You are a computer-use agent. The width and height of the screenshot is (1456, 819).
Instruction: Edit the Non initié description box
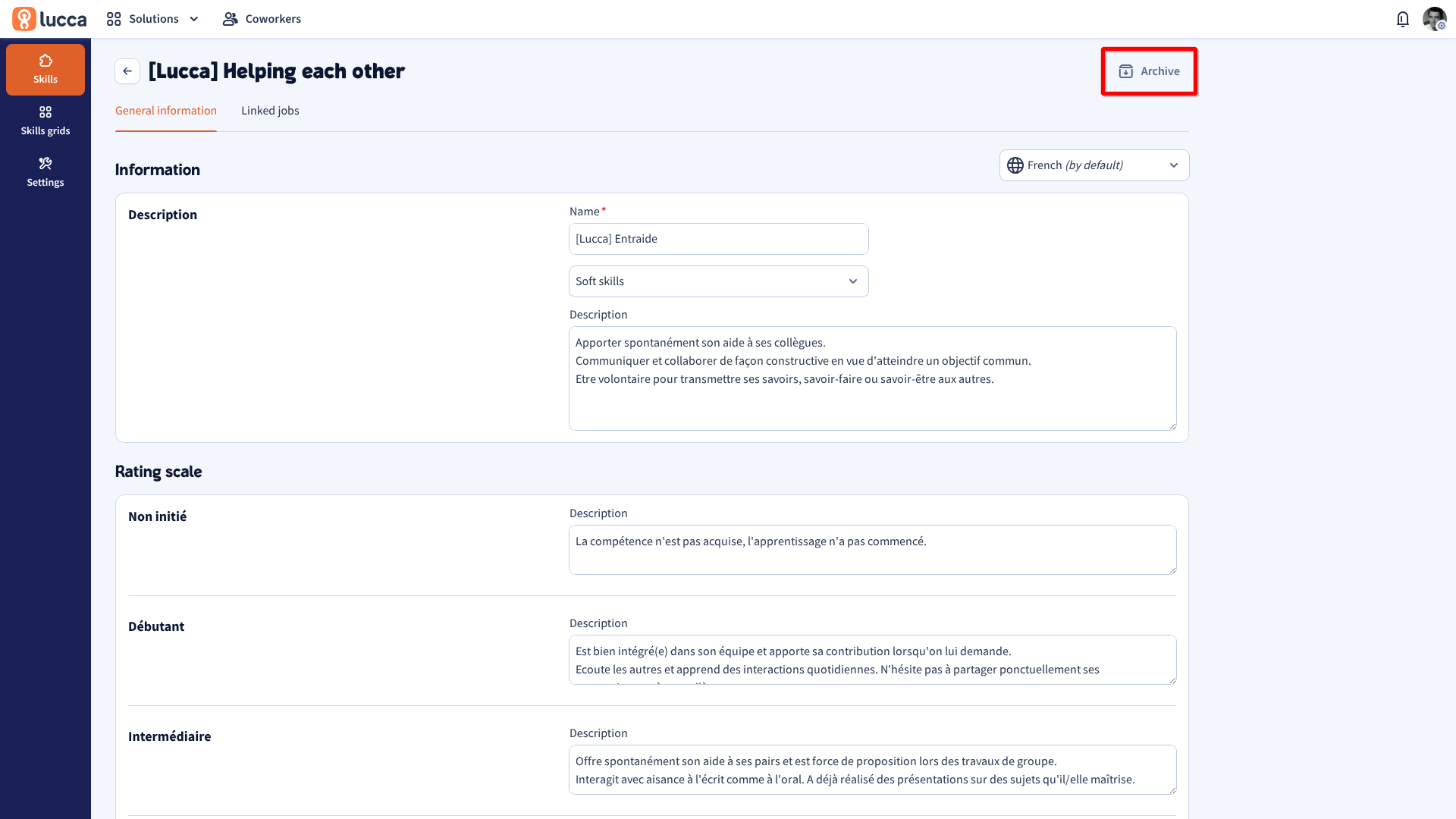(872, 550)
